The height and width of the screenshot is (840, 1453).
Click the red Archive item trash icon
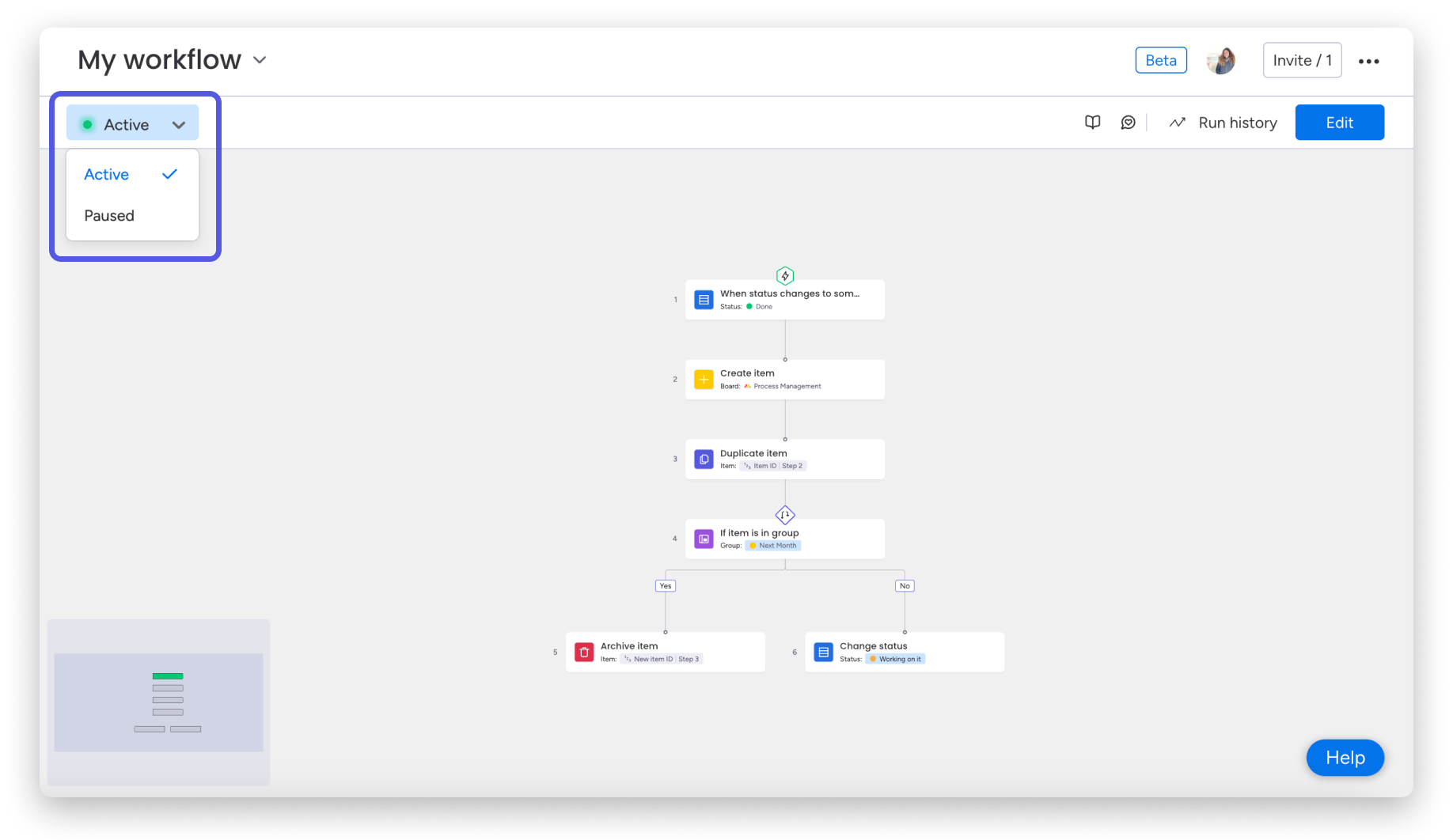pyautogui.click(x=583, y=652)
